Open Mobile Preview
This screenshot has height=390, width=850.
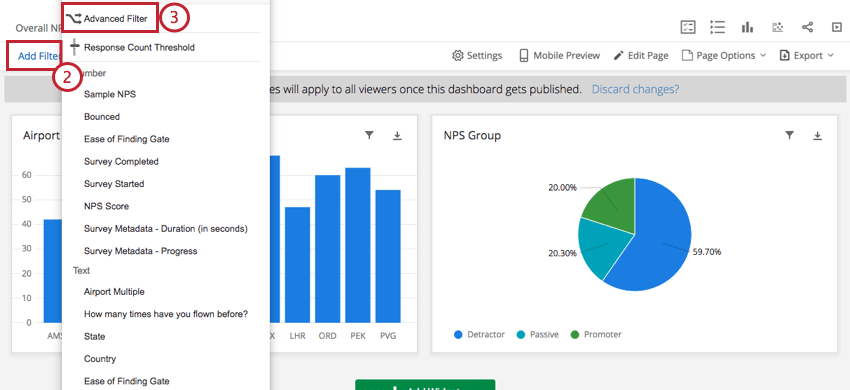point(559,55)
